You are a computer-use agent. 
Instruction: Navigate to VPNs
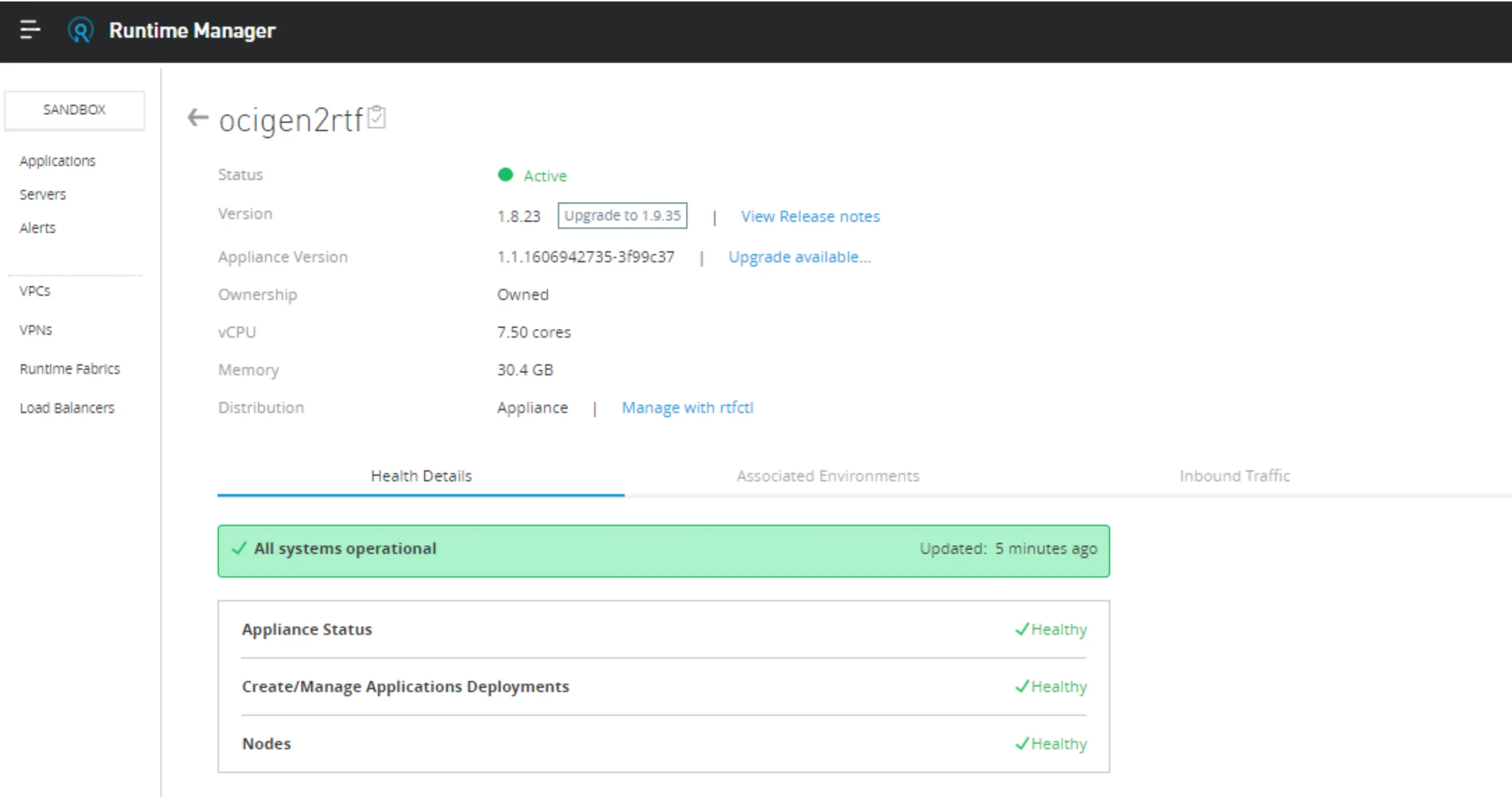[36, 330]
